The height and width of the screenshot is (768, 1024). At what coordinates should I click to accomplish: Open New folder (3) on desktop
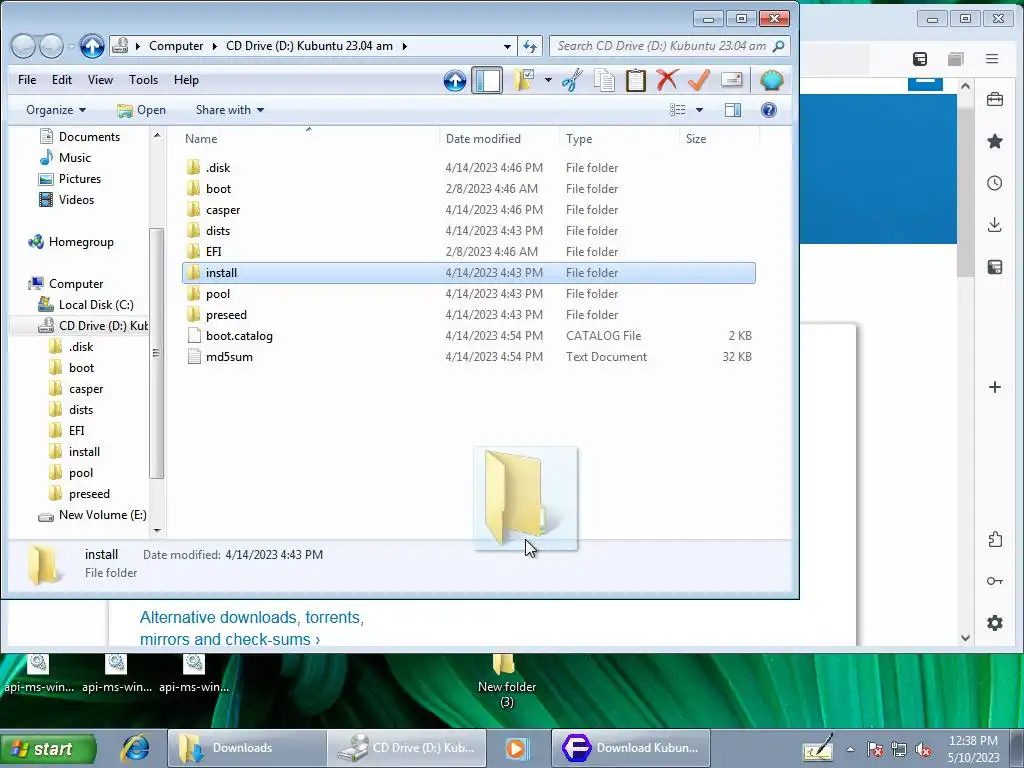tap(506, 680)
